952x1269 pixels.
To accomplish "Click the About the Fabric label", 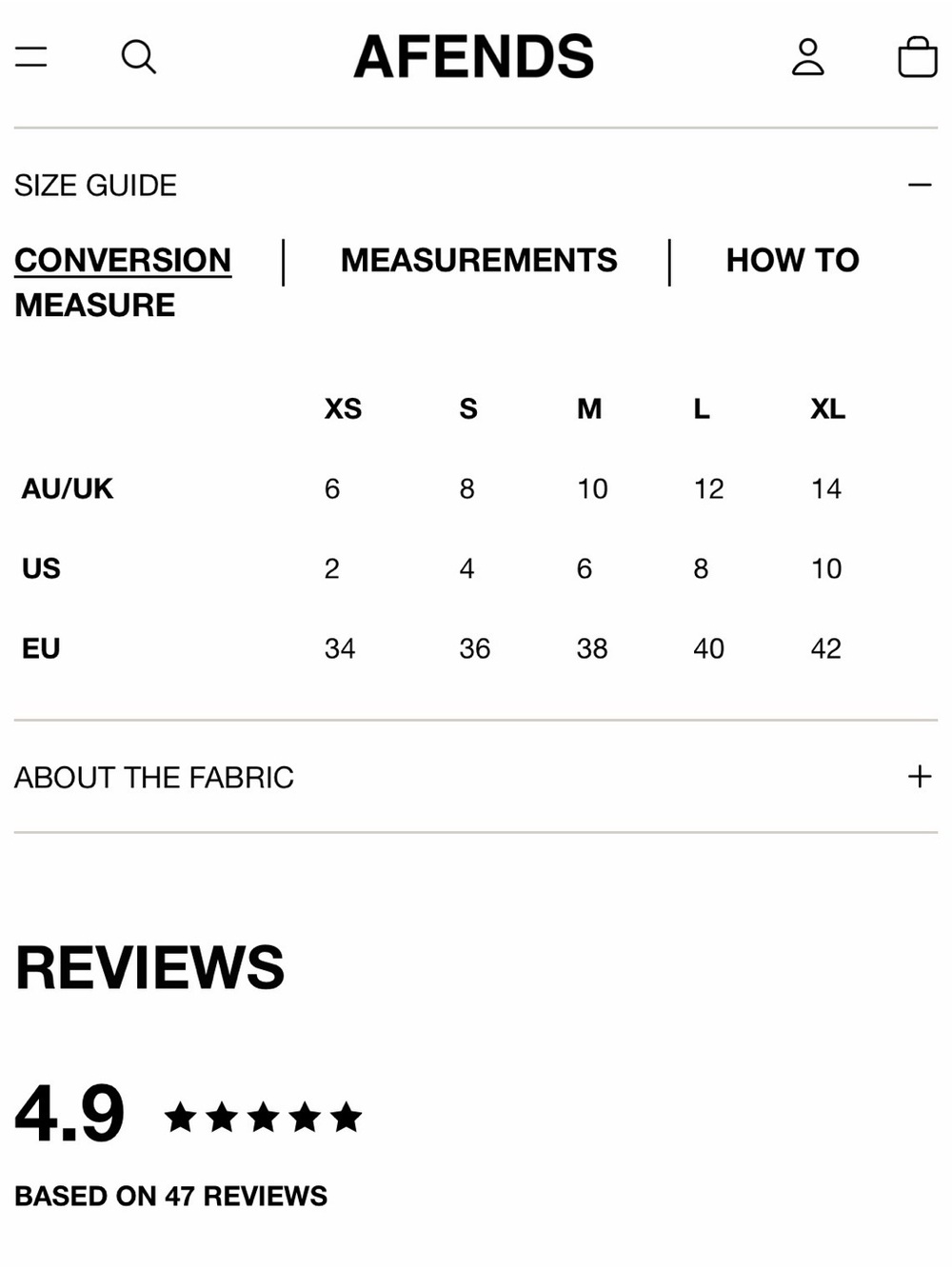I will point(154,777).
